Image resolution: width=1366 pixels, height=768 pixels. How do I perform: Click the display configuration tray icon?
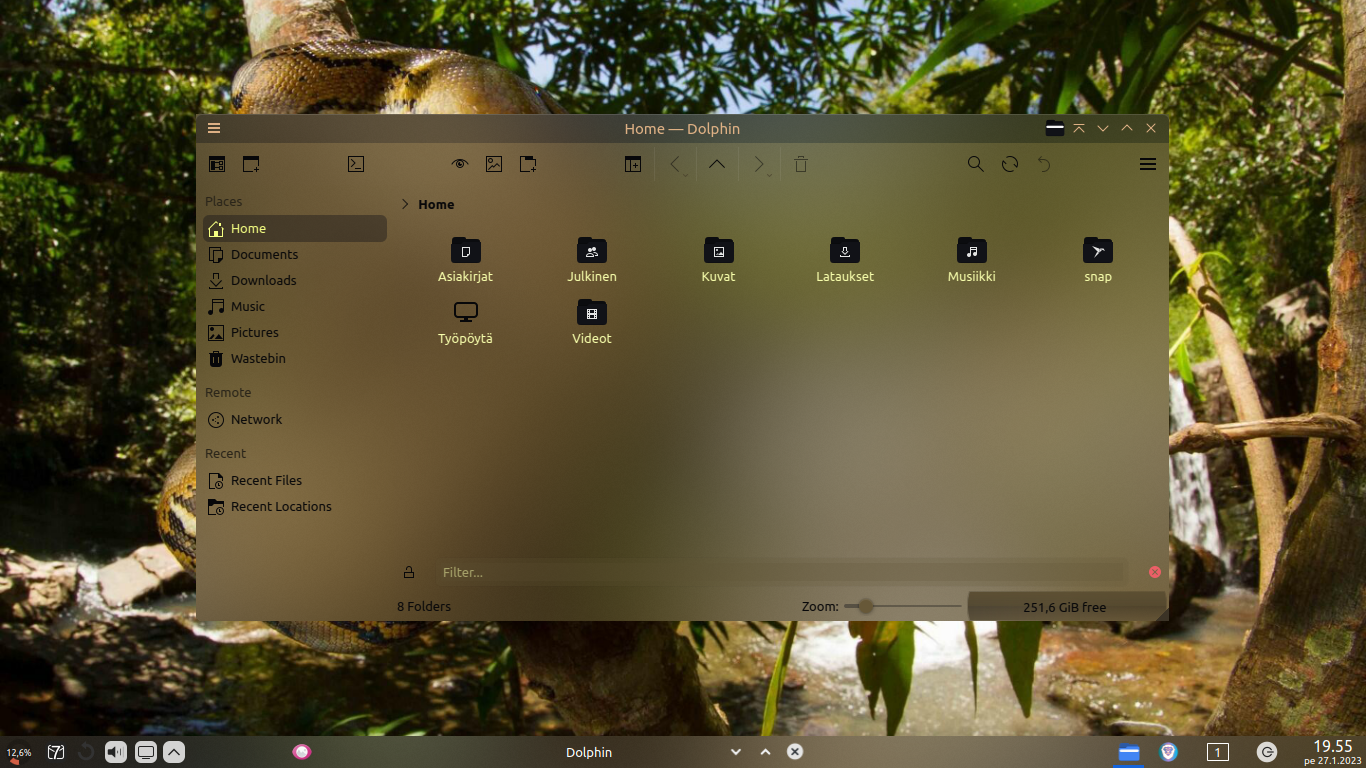[146, 752]
